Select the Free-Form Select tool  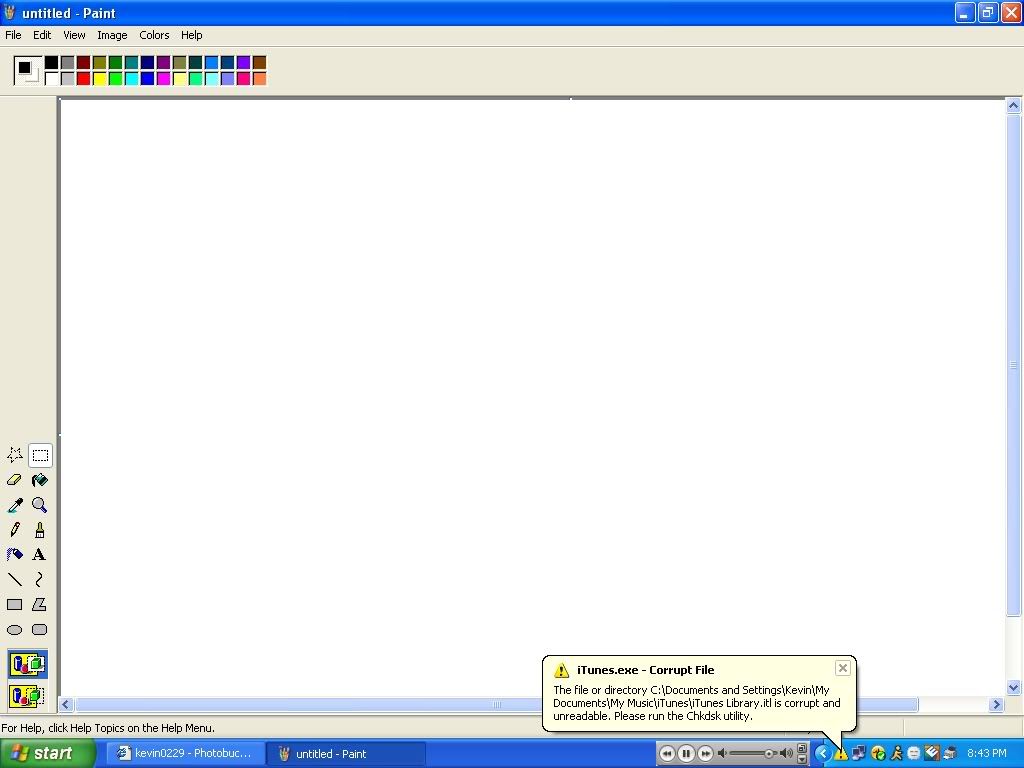tap(15, 455)
